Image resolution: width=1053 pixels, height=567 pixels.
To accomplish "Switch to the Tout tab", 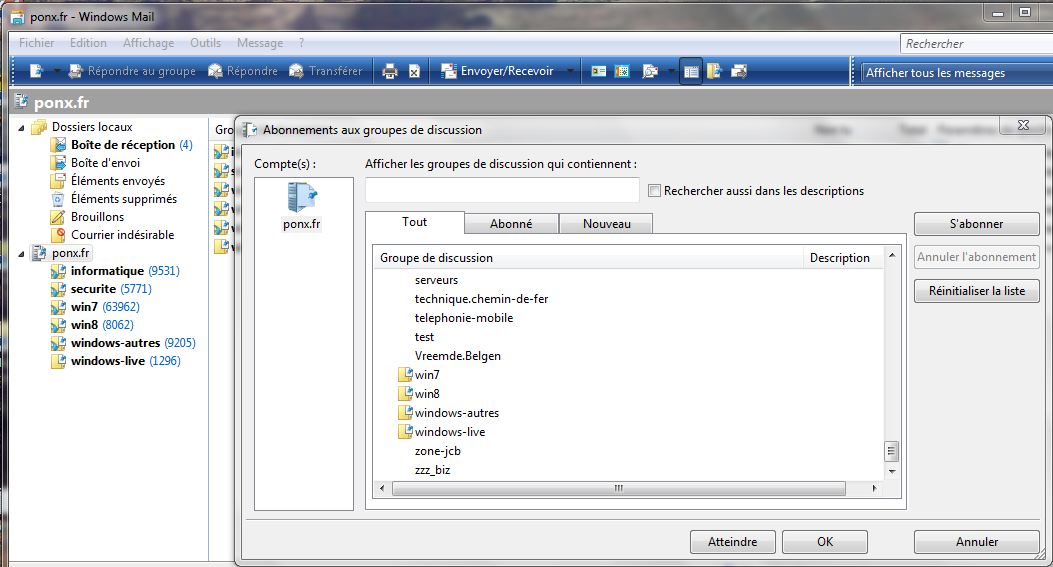I will [414, 222].
